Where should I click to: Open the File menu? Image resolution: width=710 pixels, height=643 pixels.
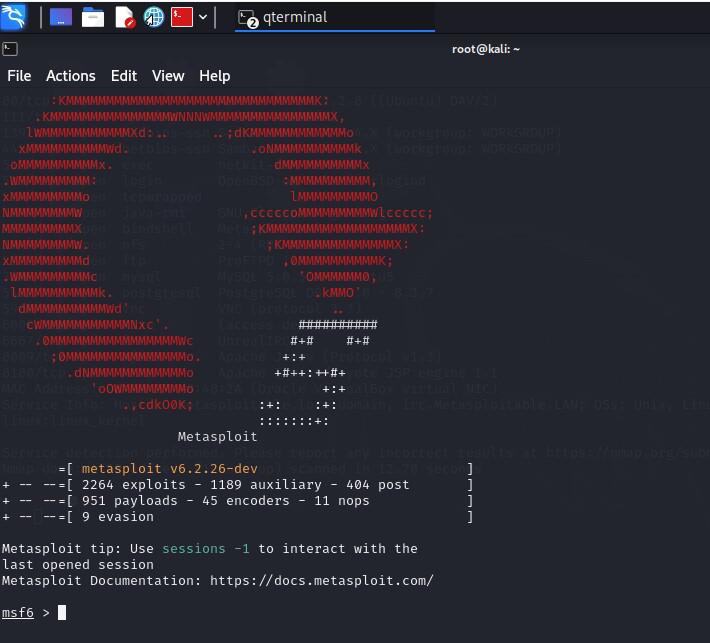pos(19,76)
